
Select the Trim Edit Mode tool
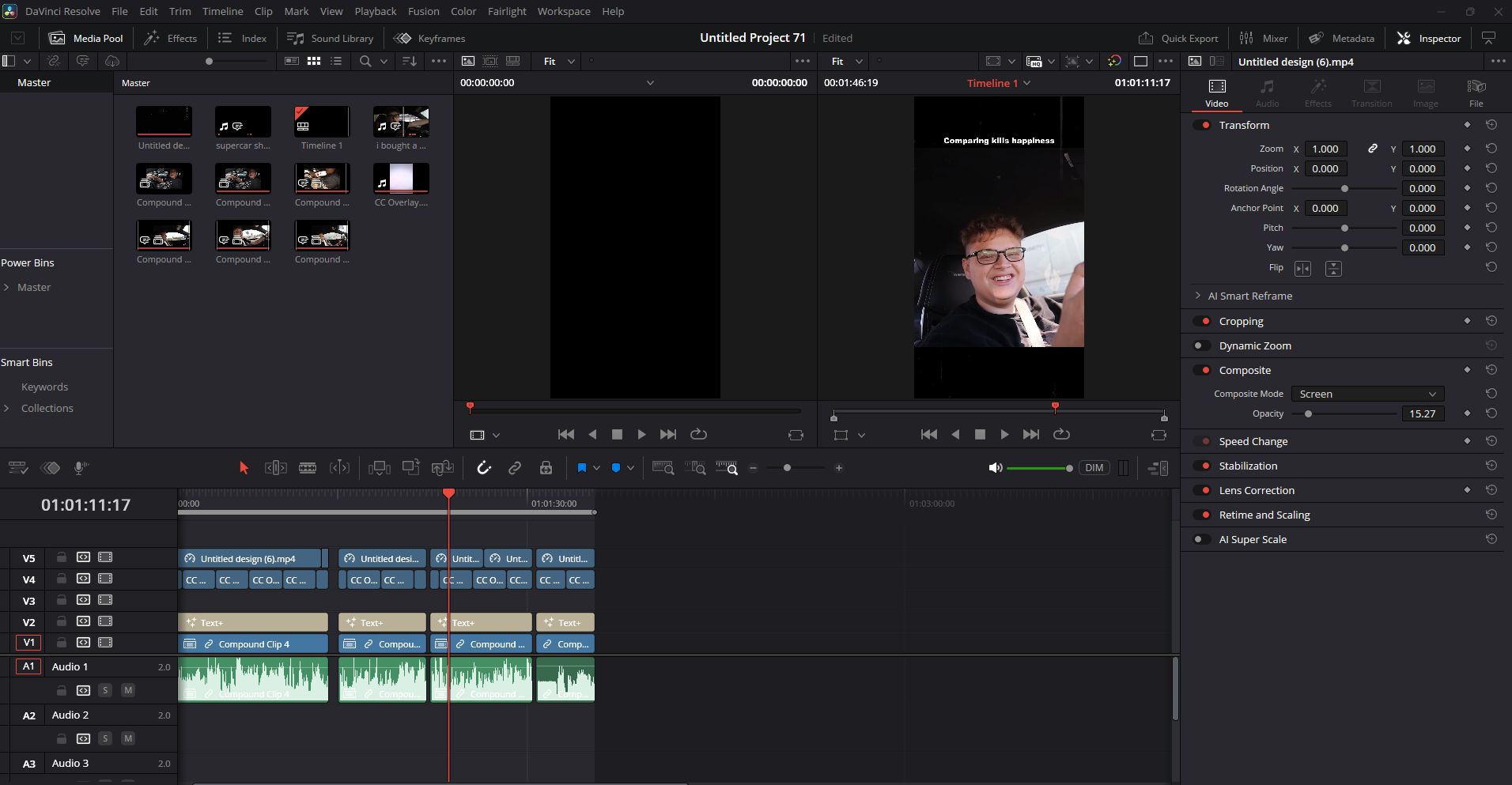275,468
